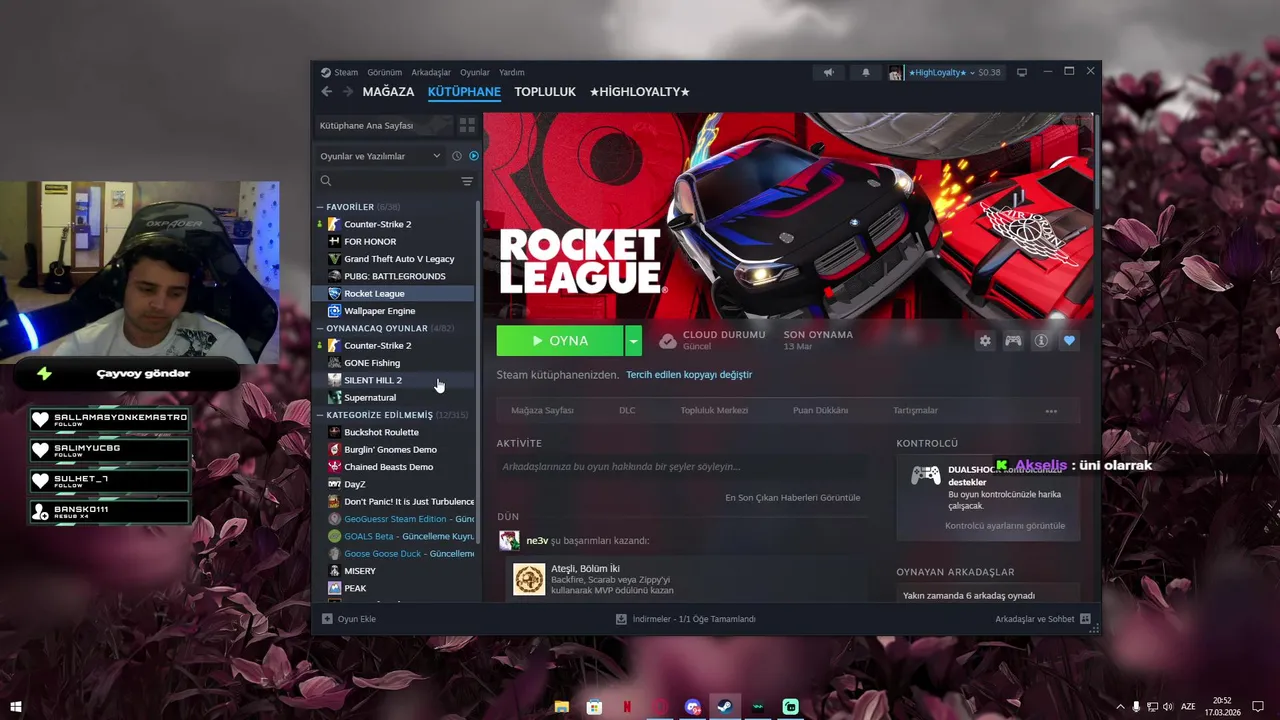Switch to Big Picture mode icon
Image resolution: width=1280 pixels, height=720 pixels.
pyautogui.click(x=1022, y=72)
